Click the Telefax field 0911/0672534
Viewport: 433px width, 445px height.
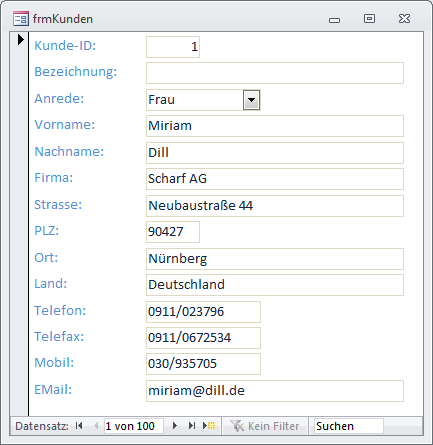pyautogui.click(x=203, y=338)
